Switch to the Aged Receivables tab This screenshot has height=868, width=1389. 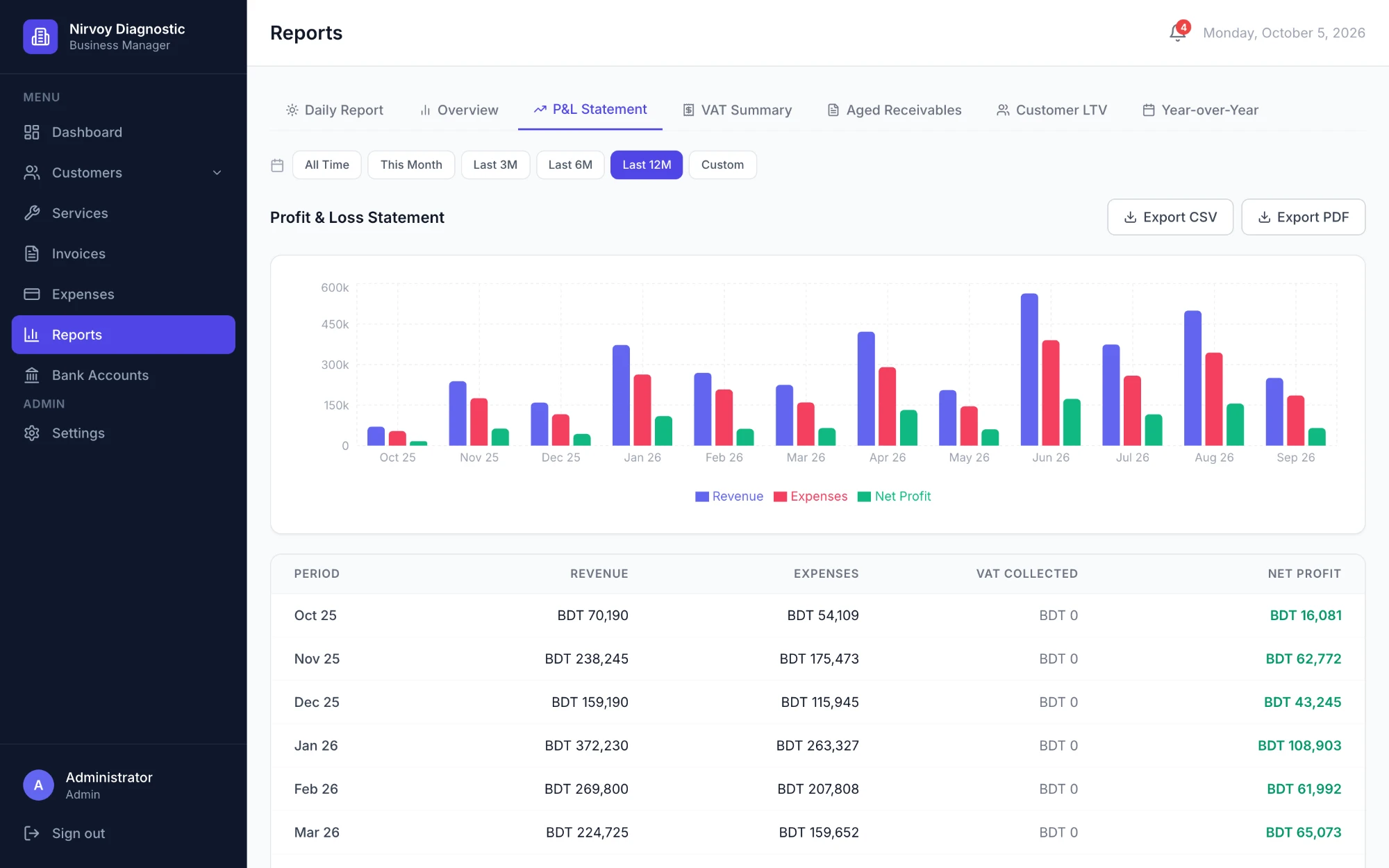894,110
